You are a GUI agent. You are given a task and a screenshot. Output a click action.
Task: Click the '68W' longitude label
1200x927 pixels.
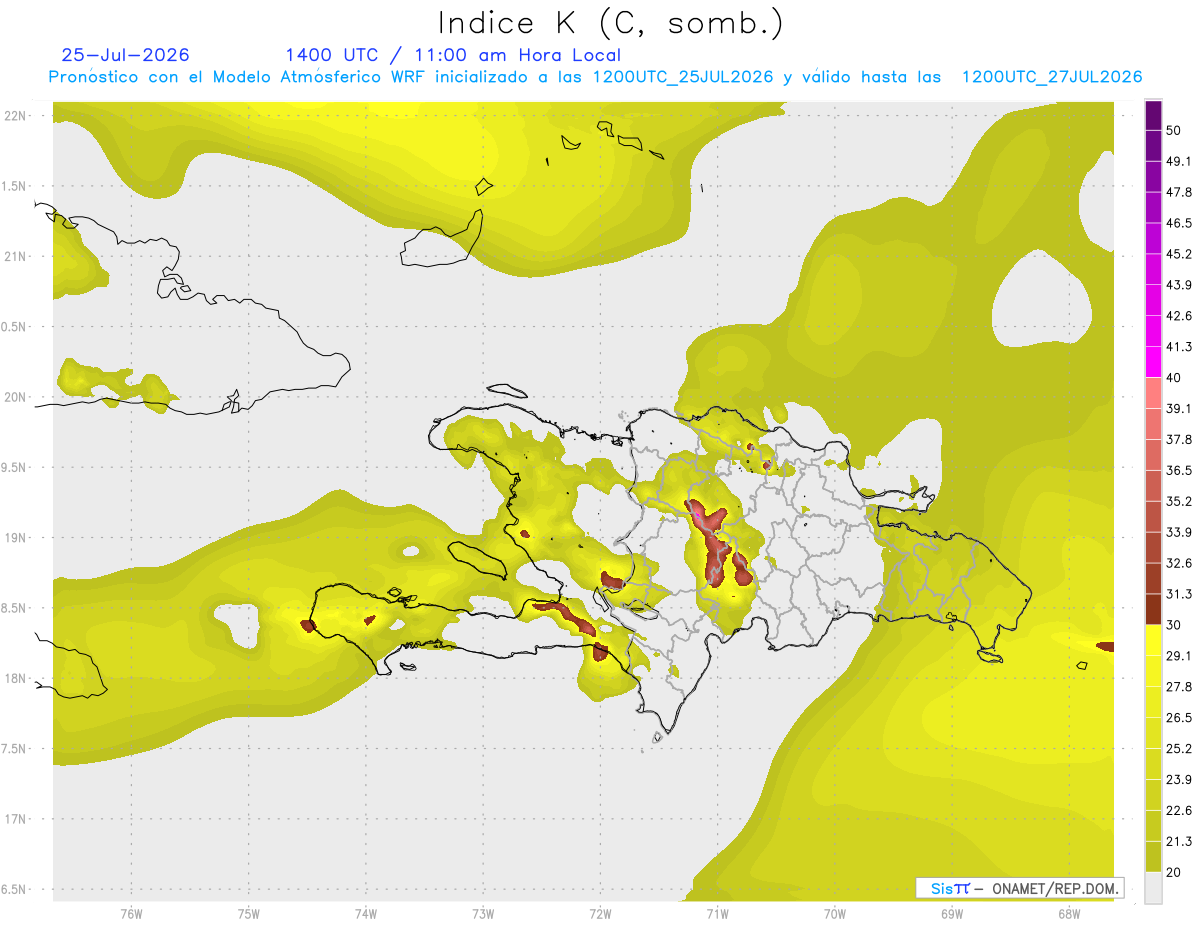pos(1068,914)
